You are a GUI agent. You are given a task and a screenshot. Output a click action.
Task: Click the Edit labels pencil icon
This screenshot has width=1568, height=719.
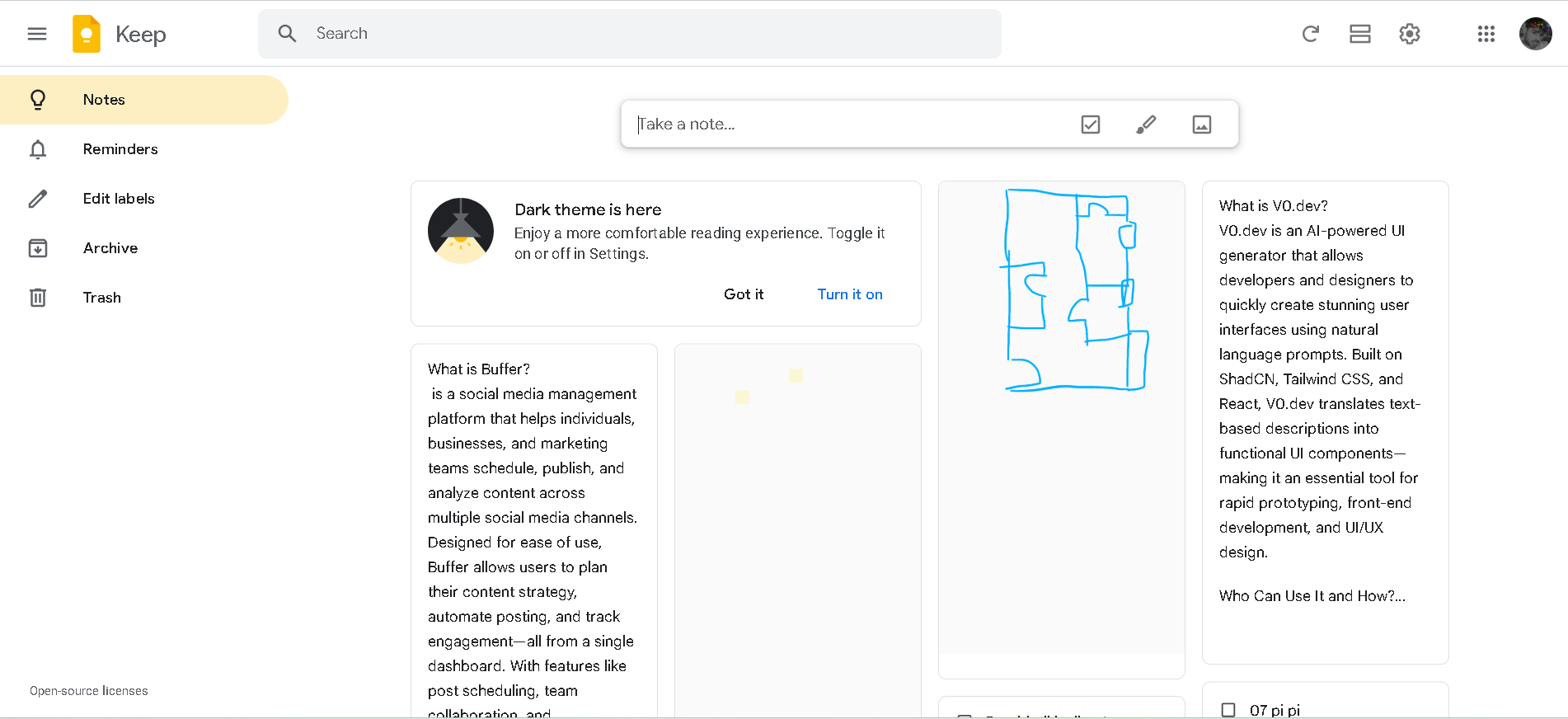pyautogui.click(x=38, y=199)
